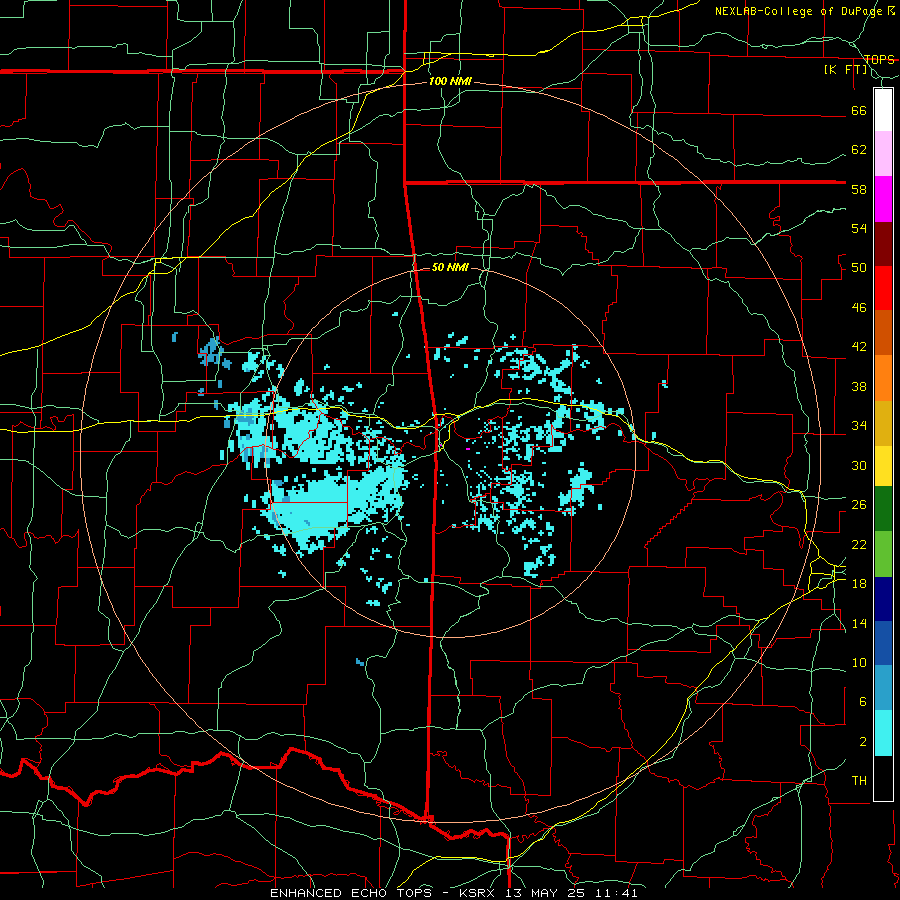The width and height of the screenshot is (900, 900).
Task: Click the yellow legend swatch
Action: coord(883,465)
